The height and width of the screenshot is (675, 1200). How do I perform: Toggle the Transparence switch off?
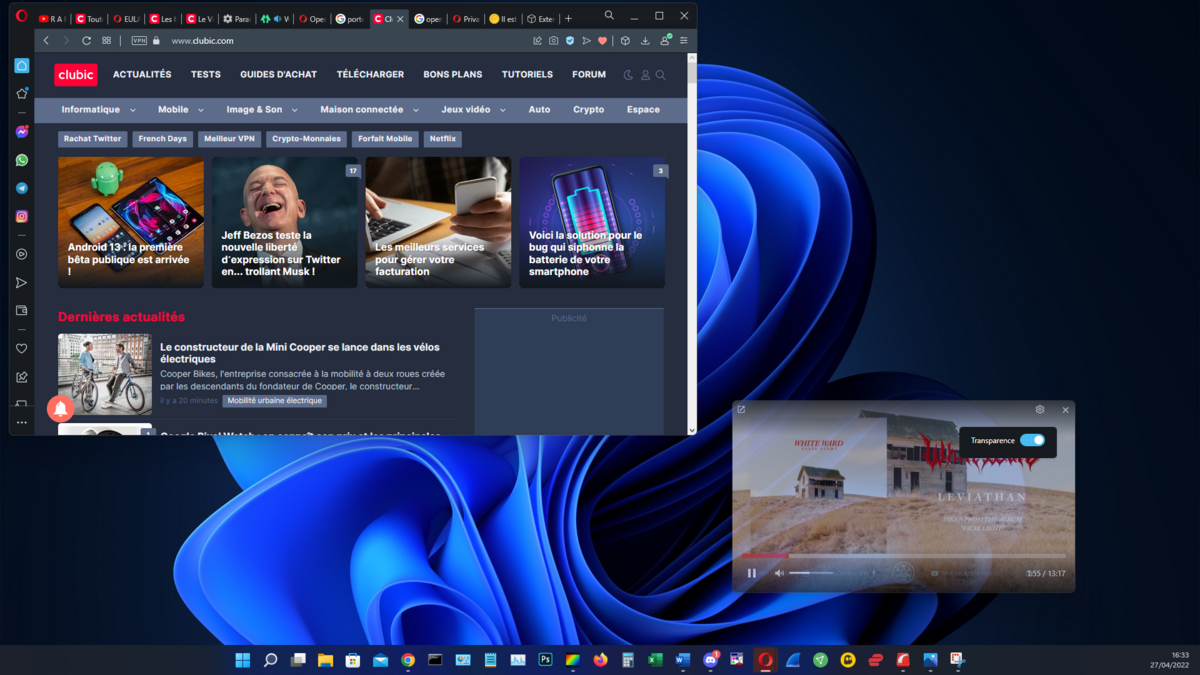pos(1033,440)
